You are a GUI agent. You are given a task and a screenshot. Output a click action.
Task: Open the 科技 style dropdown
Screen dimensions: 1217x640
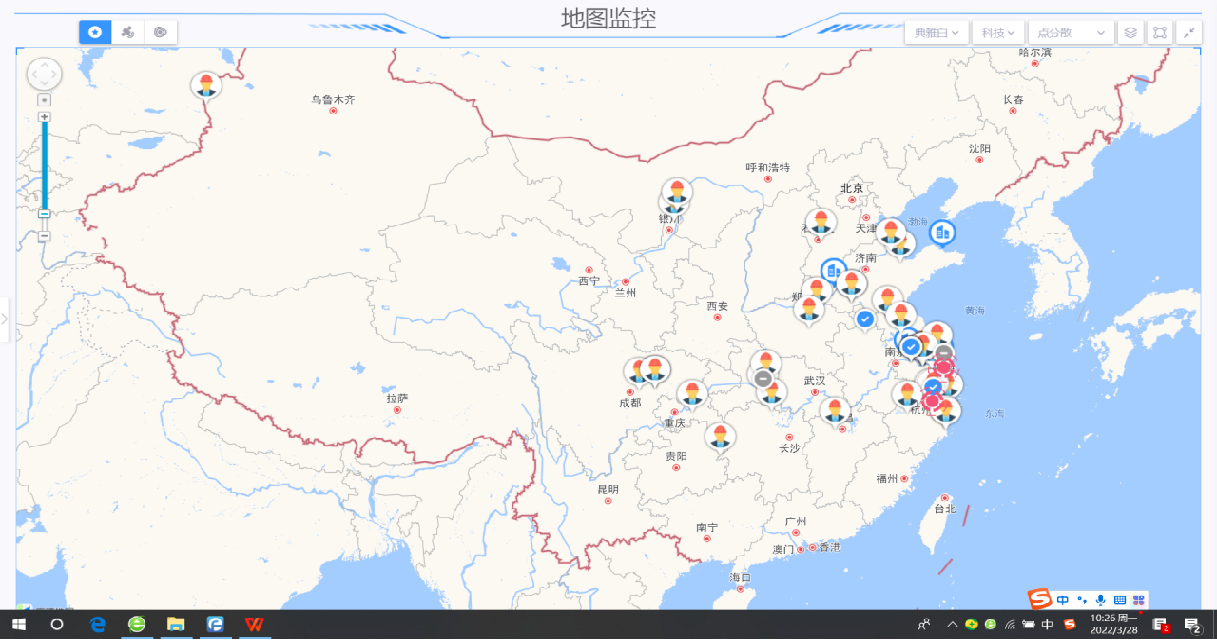tap(999, 33)
